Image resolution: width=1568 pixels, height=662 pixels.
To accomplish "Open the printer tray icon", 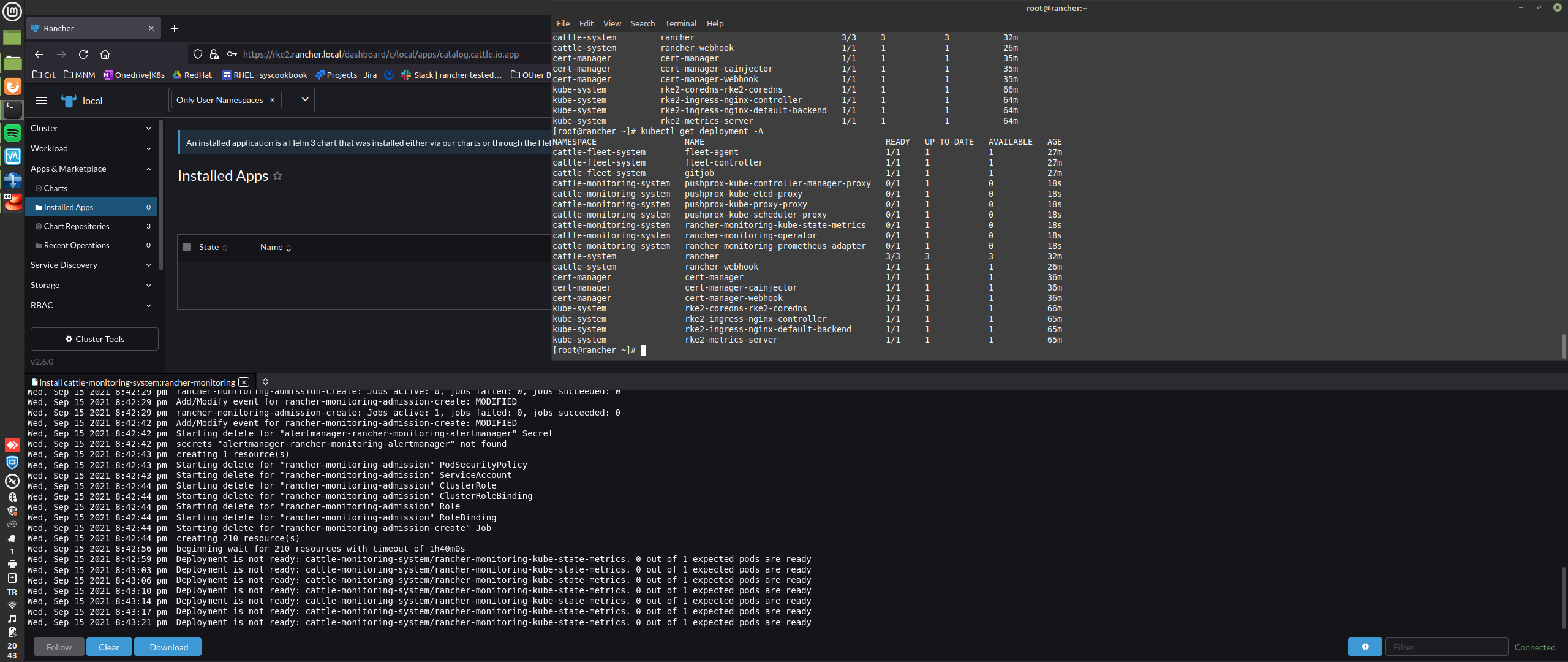I will 12,564.
